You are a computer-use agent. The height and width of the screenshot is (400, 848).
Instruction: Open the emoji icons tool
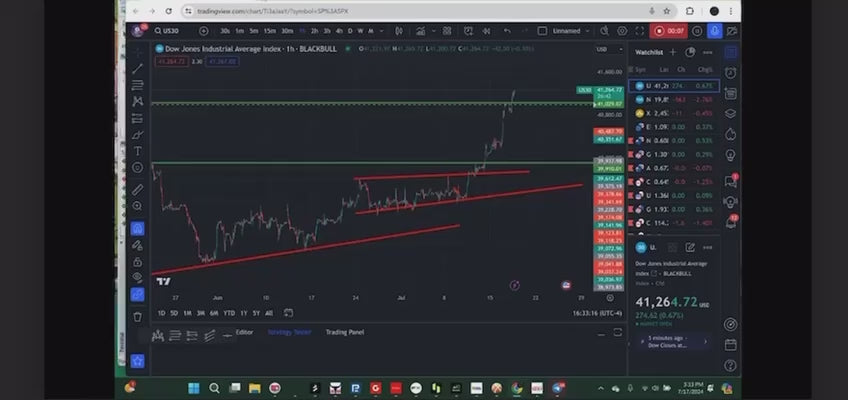coord(137,168)
